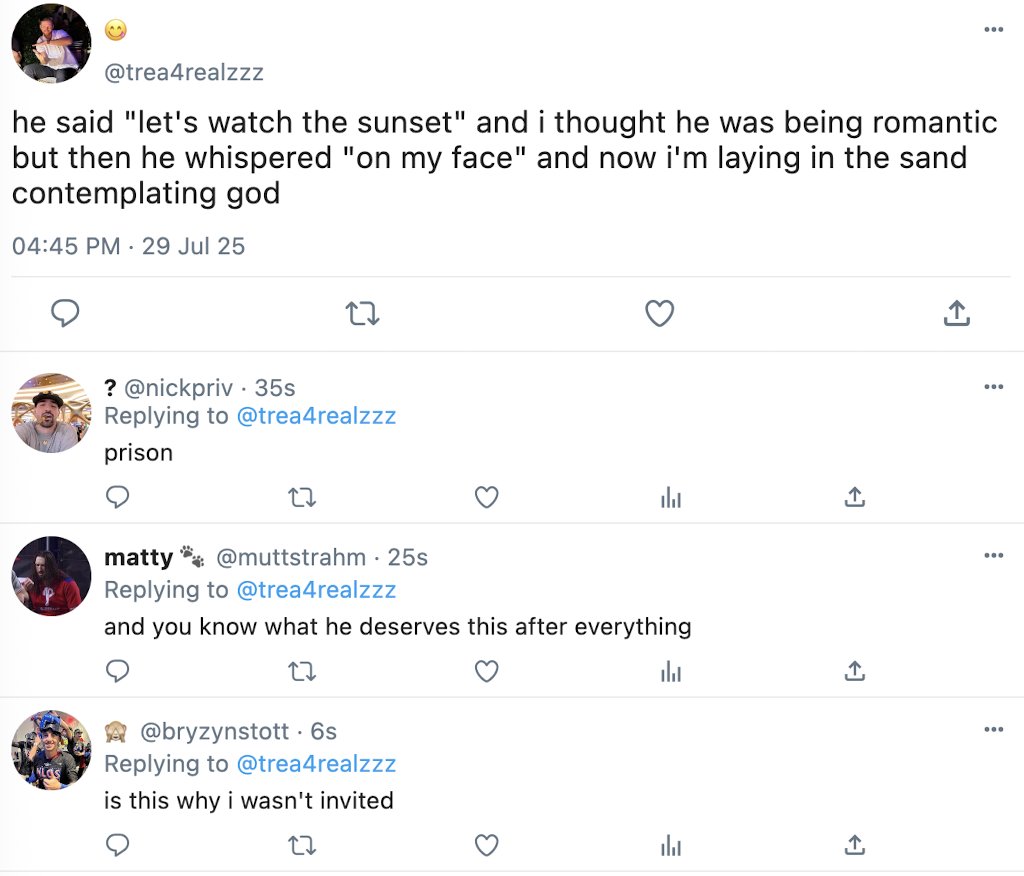This screenshot has height=876, width=1024.
Task: Share @bryzynstott's reply
Action: [x=854, y=845]
